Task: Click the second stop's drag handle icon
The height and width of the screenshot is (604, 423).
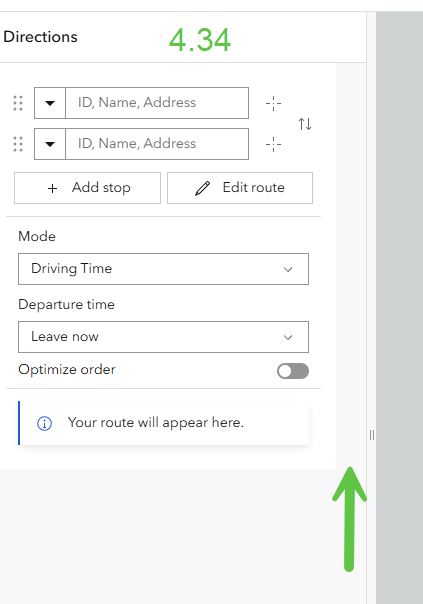Action: [18, 144]
